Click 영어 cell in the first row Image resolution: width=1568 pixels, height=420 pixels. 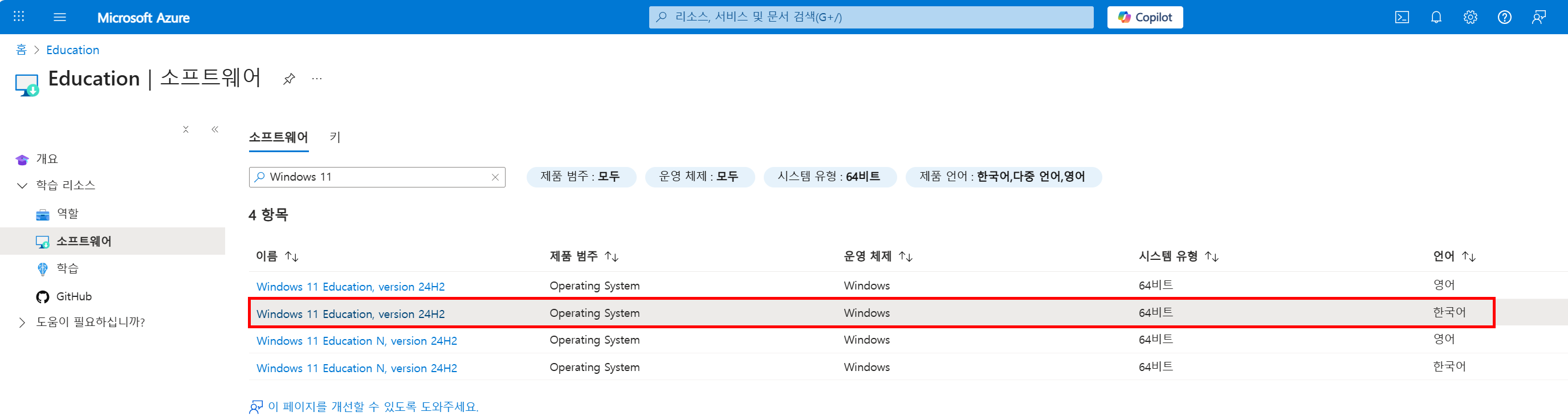1444,285
